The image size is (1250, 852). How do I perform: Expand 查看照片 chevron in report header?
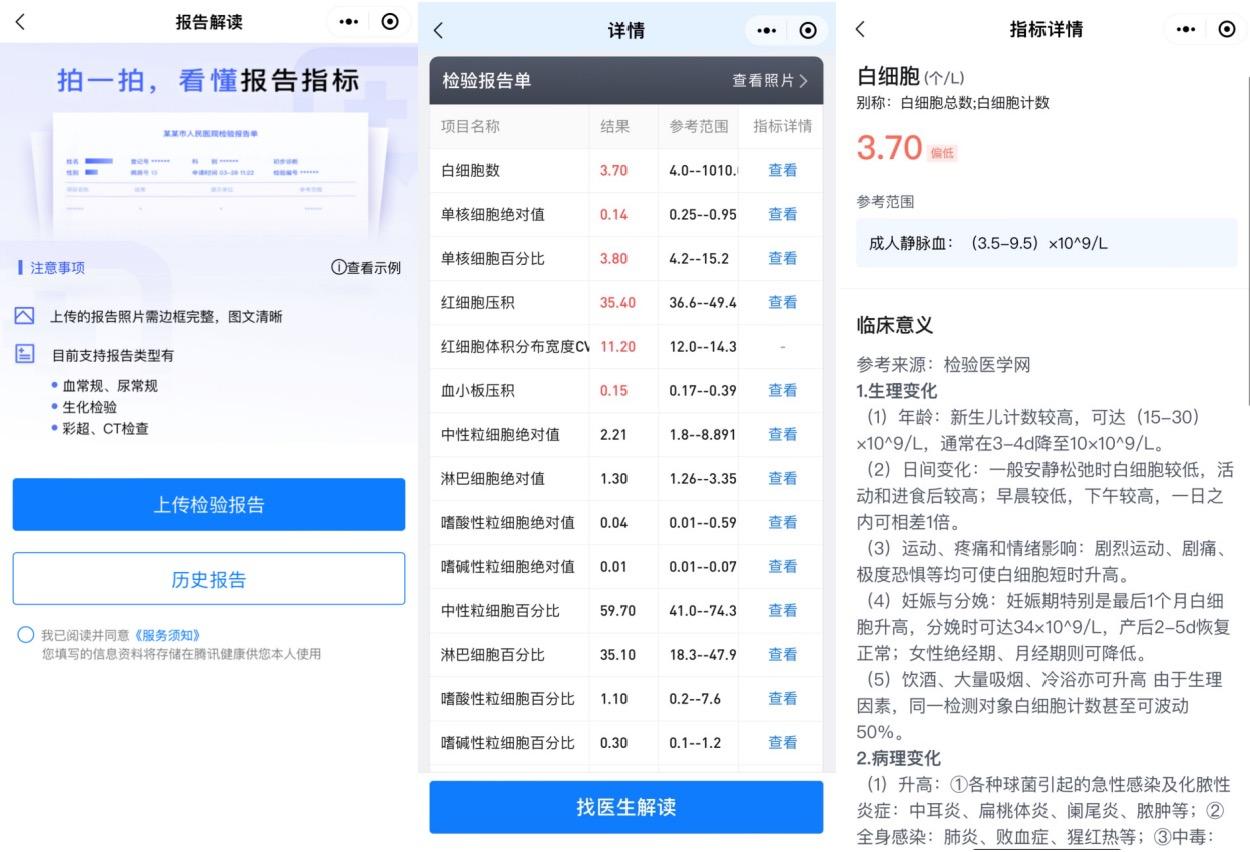803,81
